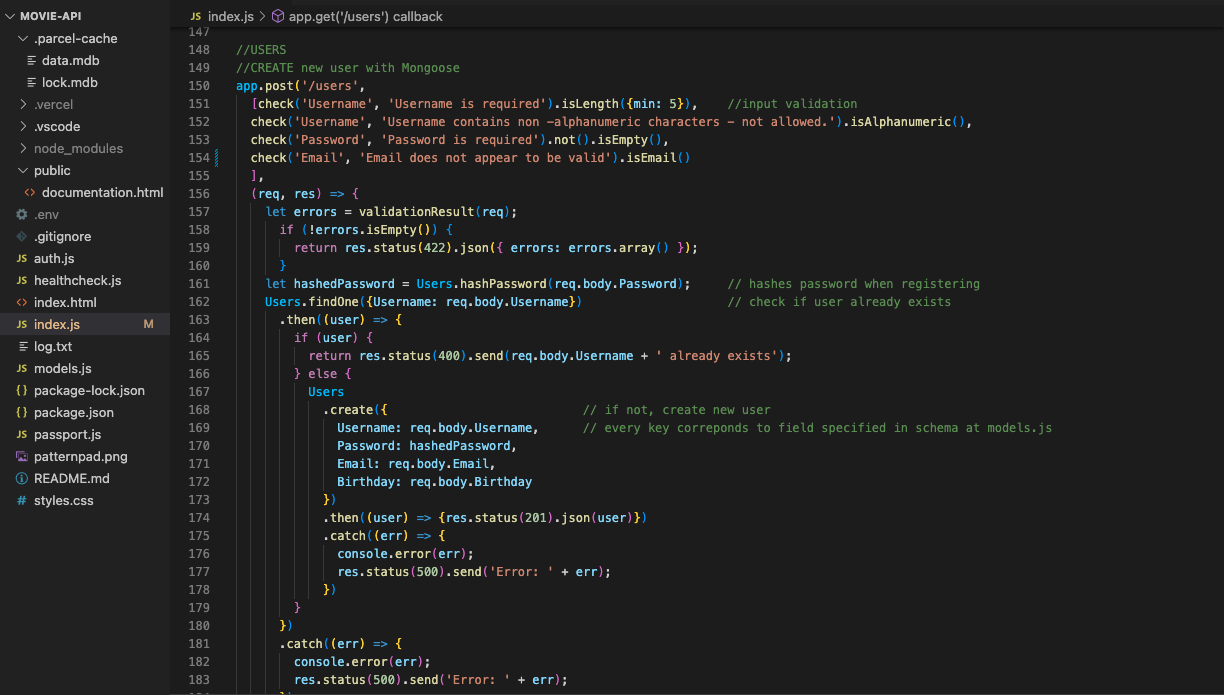
Task: Click 'Password: hashedPassword' on line 170
Action: 424,446
